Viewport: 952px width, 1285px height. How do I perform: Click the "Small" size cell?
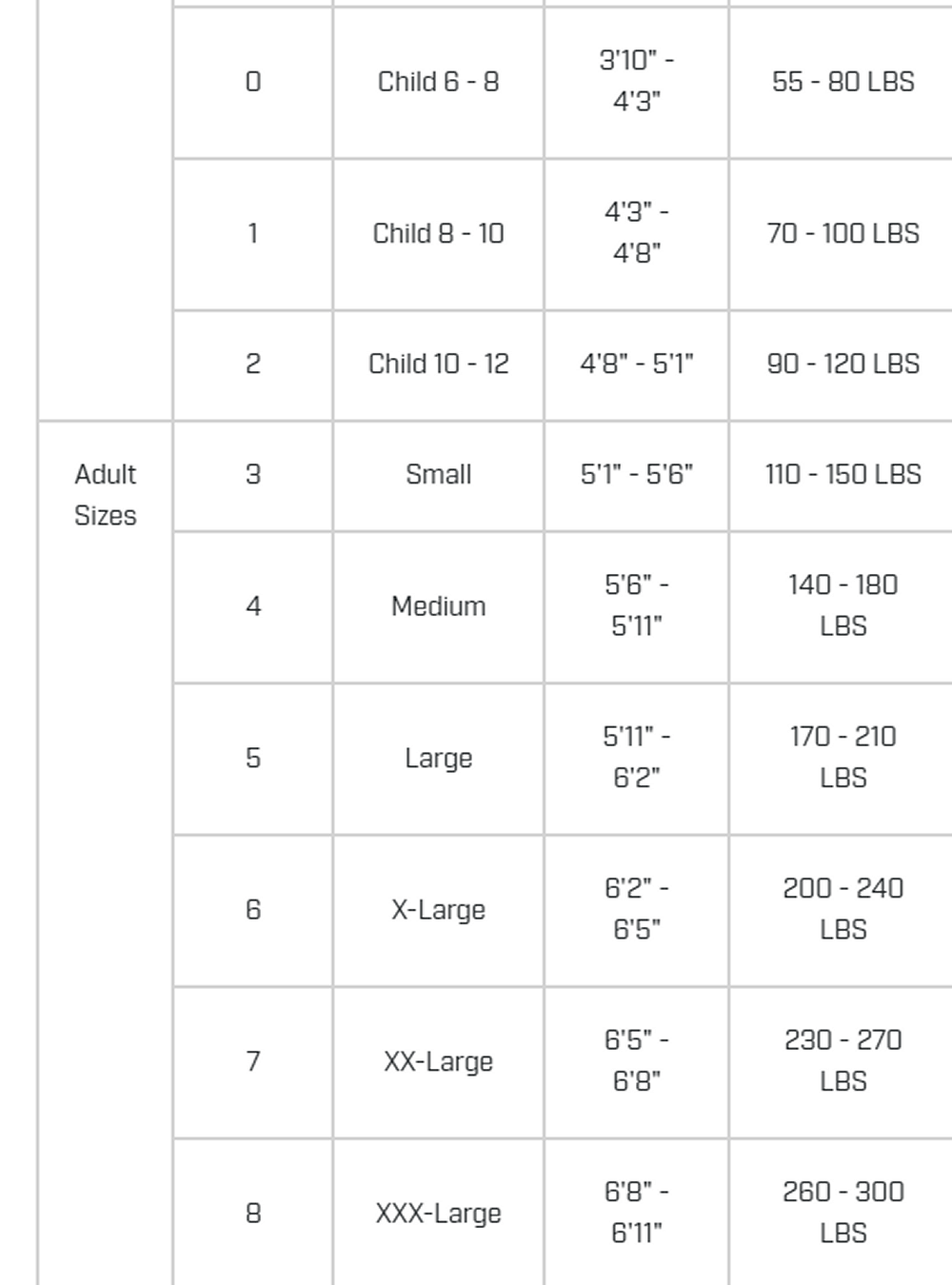[x=438, y=474]
